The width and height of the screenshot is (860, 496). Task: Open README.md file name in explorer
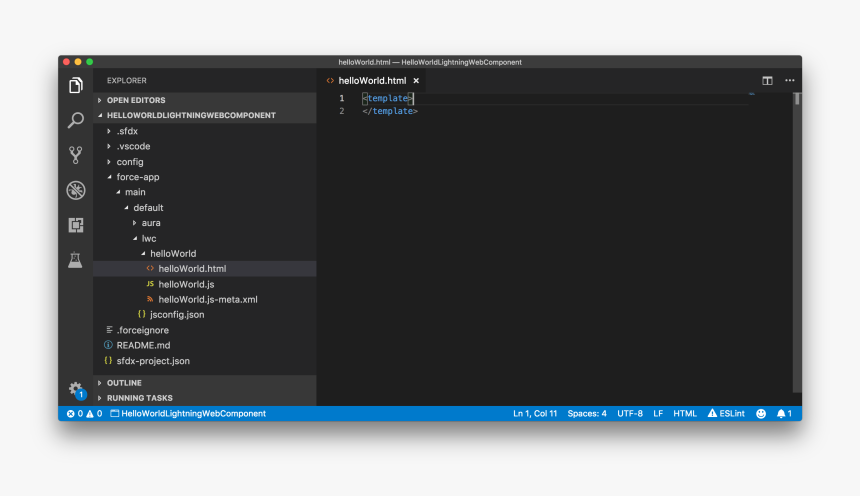[143, 345]
